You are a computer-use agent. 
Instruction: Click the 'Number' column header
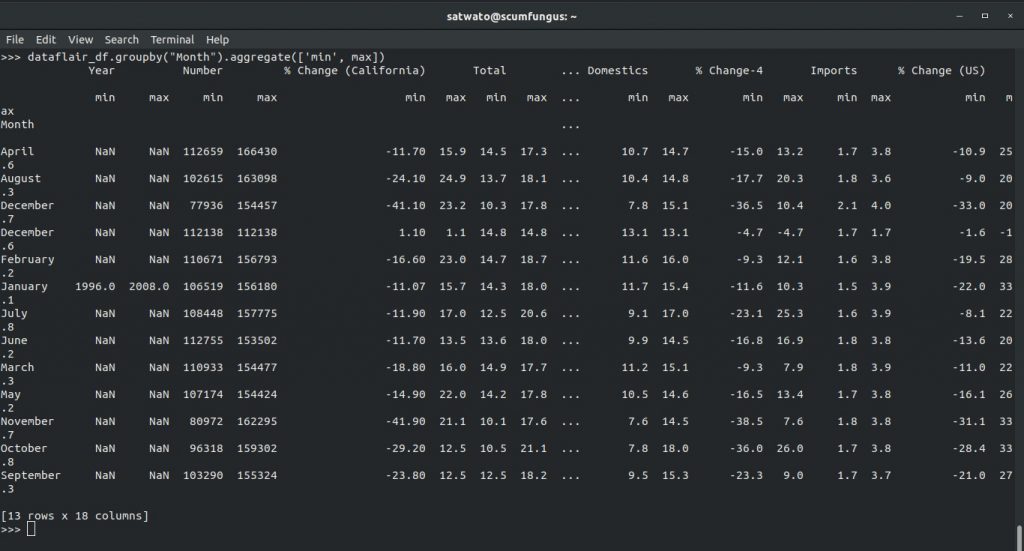coord(202,71)
